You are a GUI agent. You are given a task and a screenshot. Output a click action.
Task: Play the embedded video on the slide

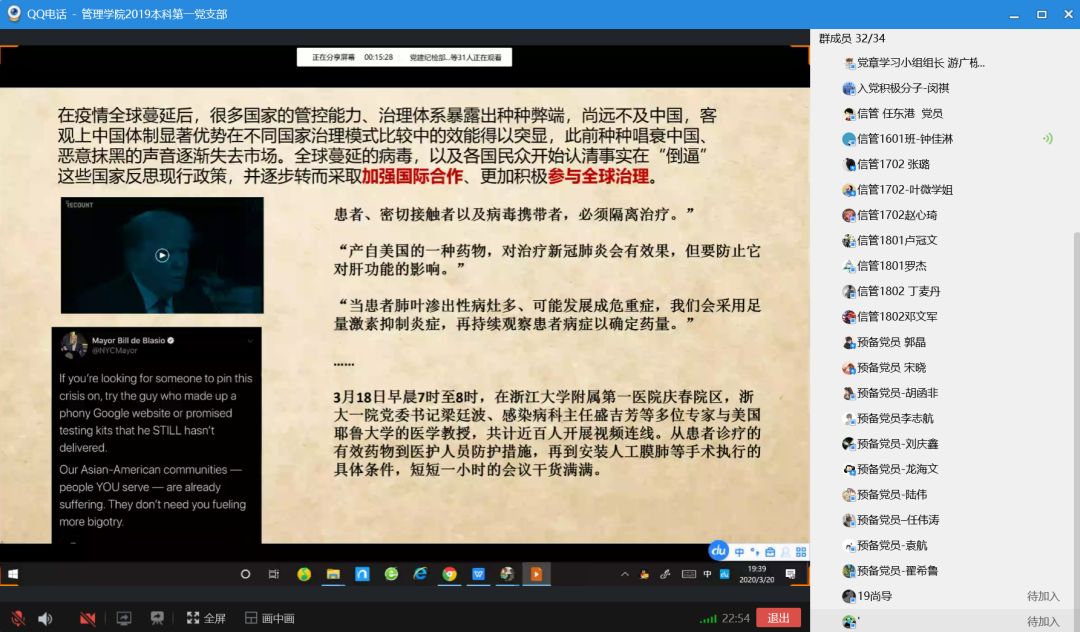162,256
